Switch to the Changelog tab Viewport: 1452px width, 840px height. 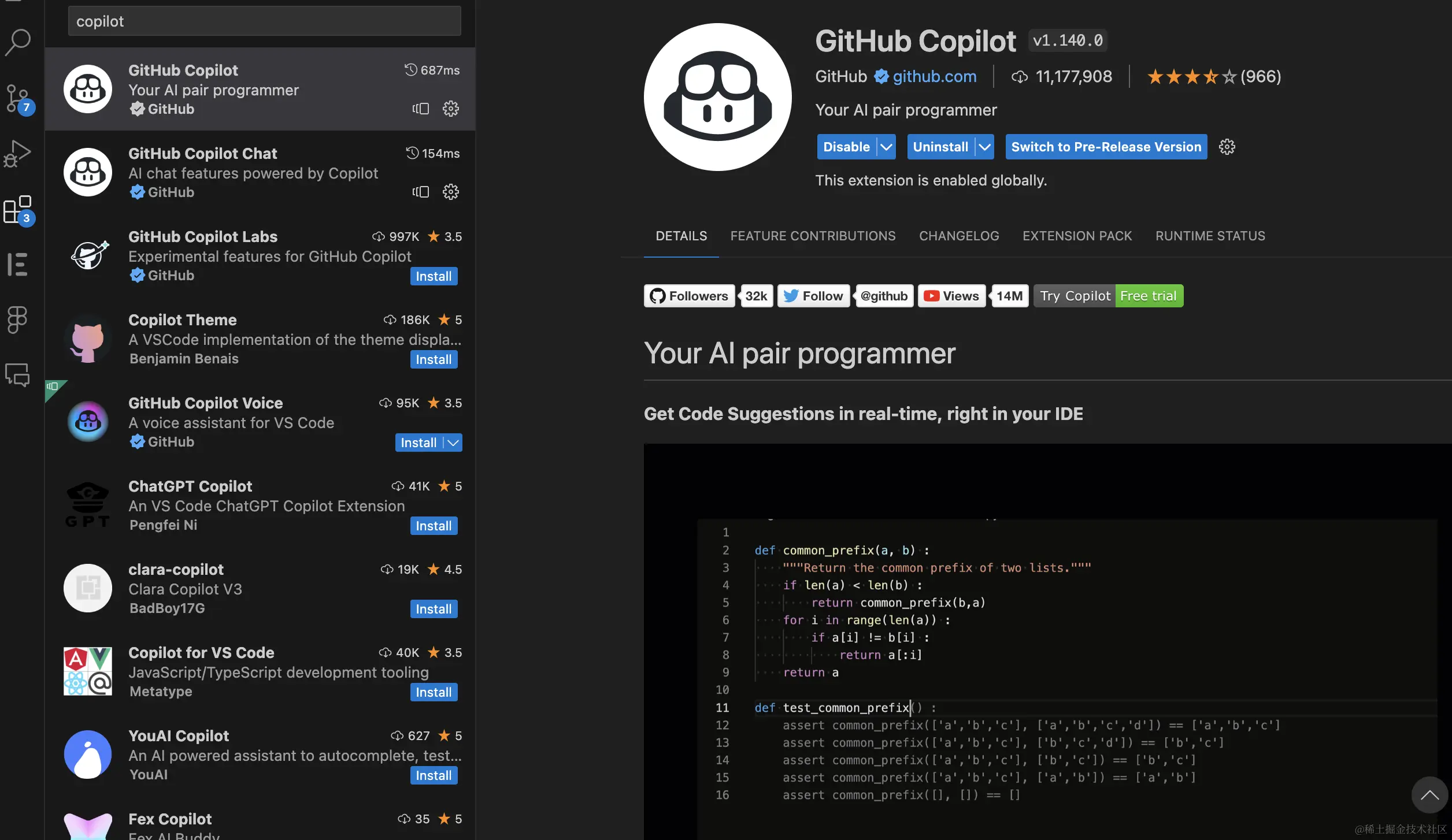point(959,236)
